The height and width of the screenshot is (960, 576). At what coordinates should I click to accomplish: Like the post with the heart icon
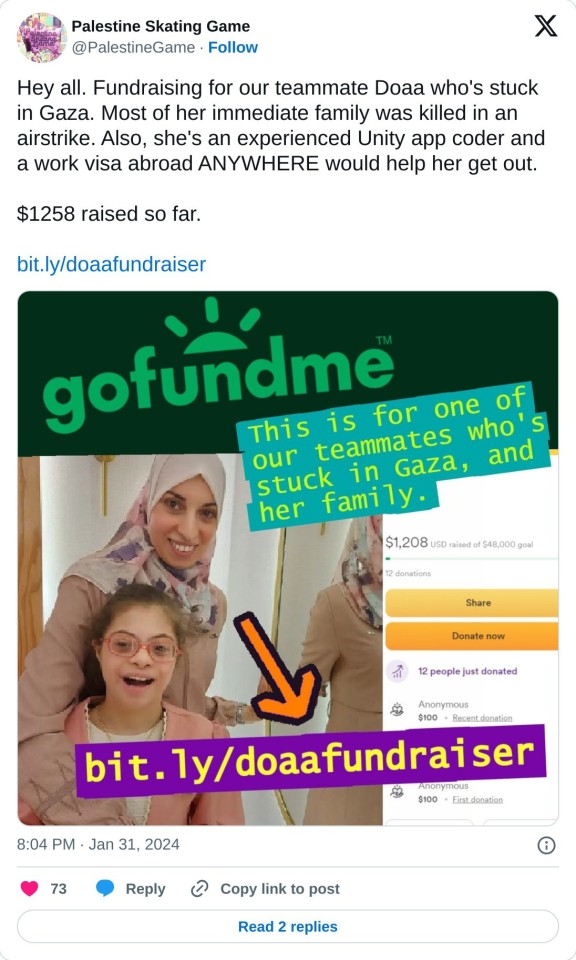[x=29, y=888]
